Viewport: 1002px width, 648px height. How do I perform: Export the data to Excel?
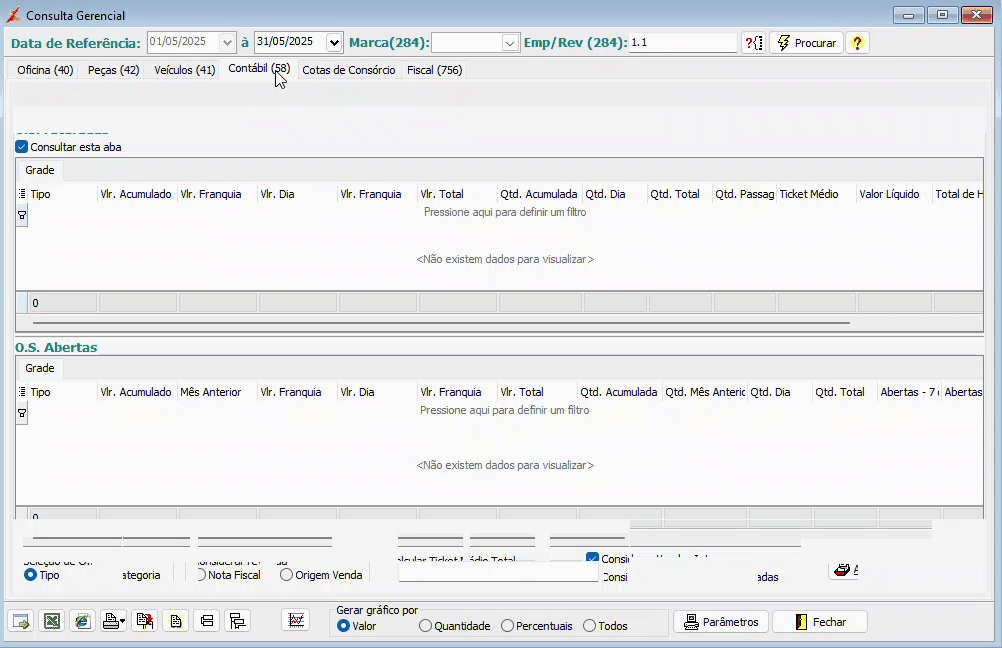[x=52, y=621]
